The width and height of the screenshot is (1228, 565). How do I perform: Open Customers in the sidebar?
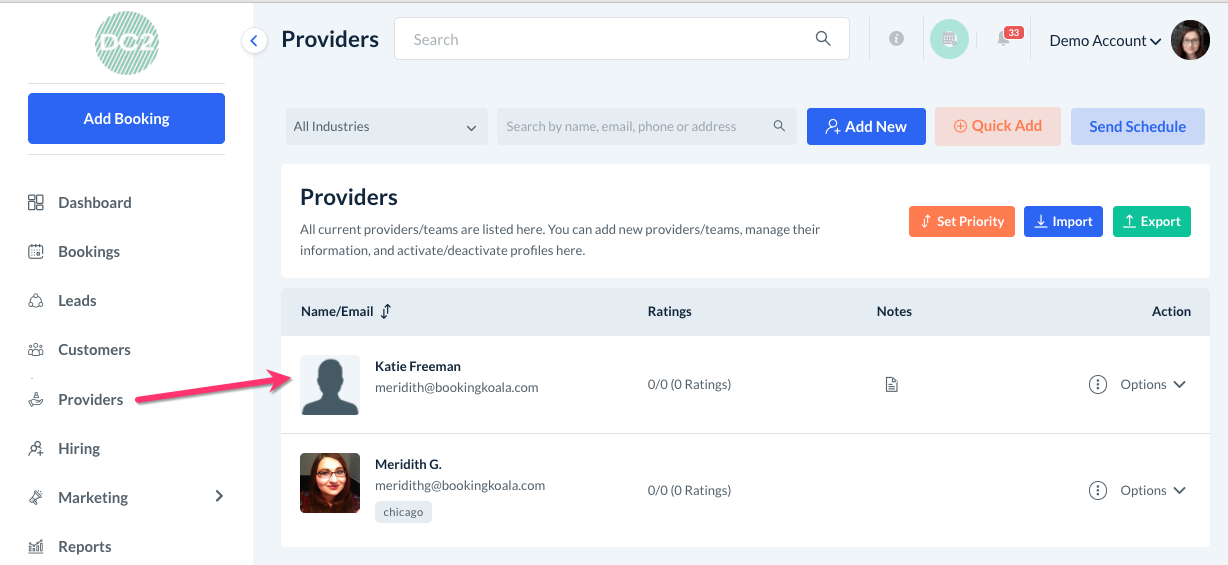94,350
